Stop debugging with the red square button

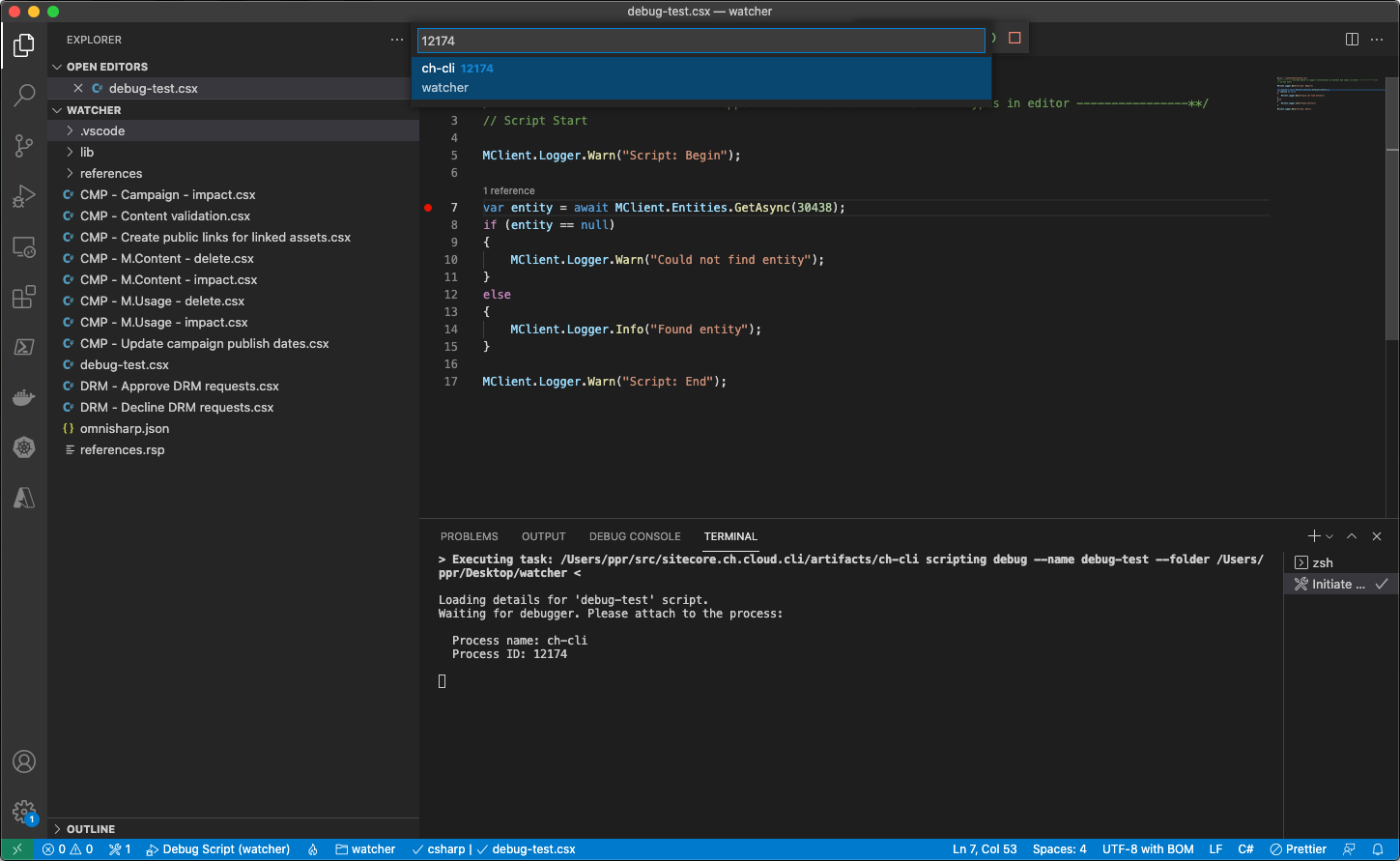1014,39
